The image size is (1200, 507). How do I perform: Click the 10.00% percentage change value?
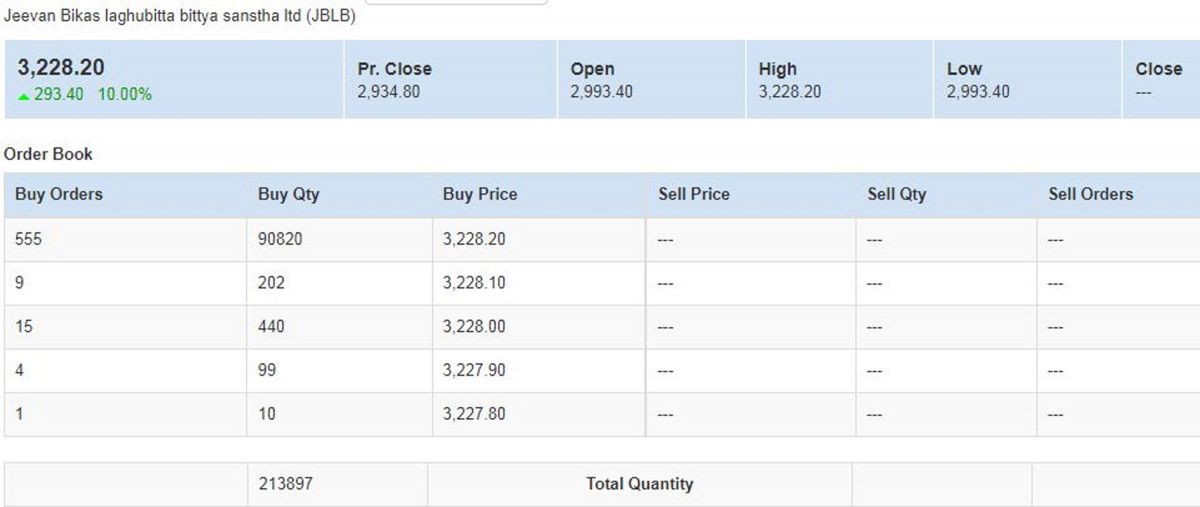click(x=125, y=94)
